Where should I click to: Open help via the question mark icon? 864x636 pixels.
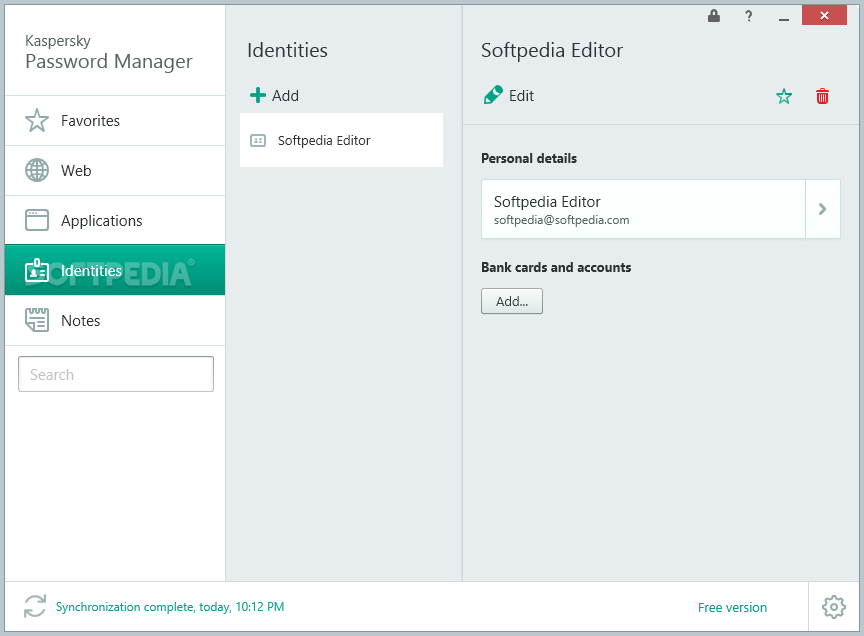748,16
